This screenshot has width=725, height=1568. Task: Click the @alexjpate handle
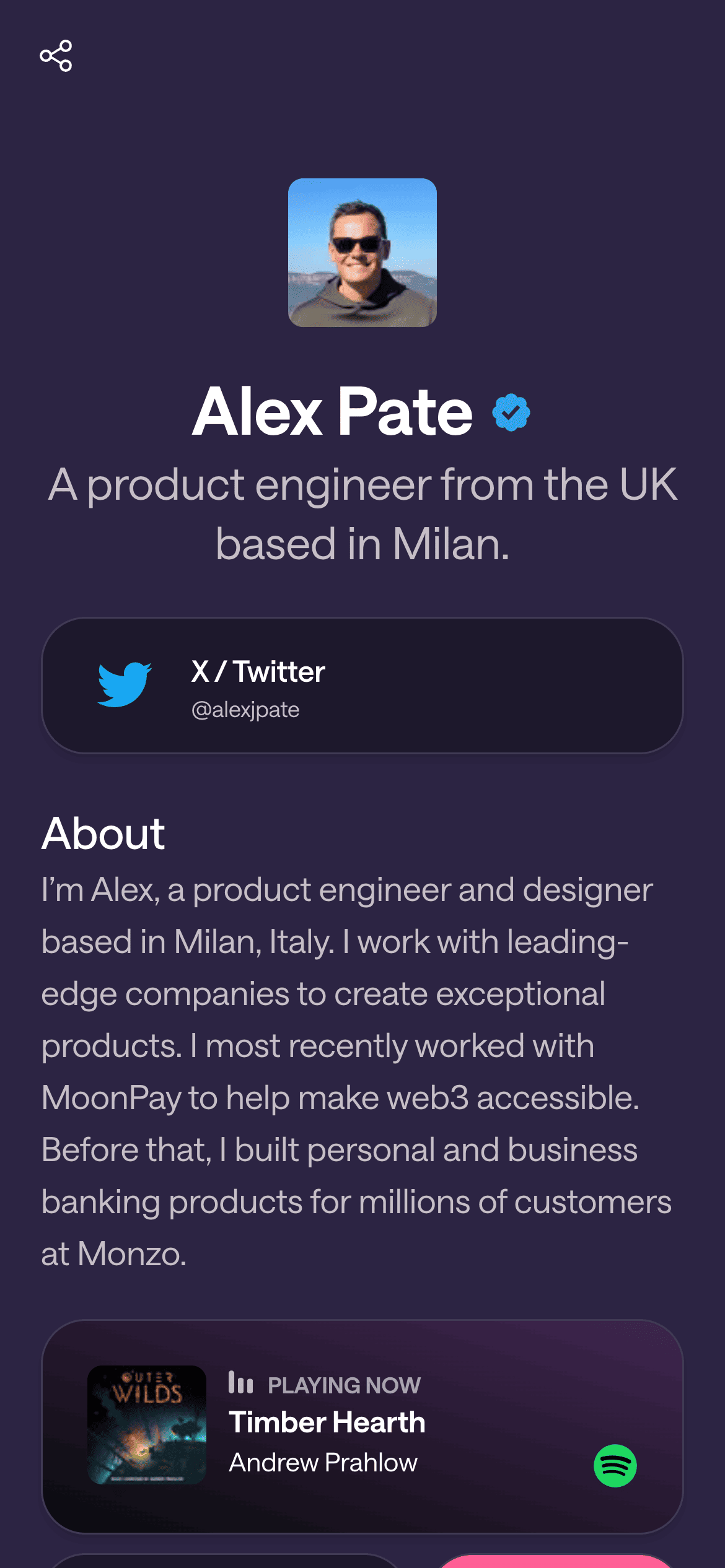coord(245,710)
